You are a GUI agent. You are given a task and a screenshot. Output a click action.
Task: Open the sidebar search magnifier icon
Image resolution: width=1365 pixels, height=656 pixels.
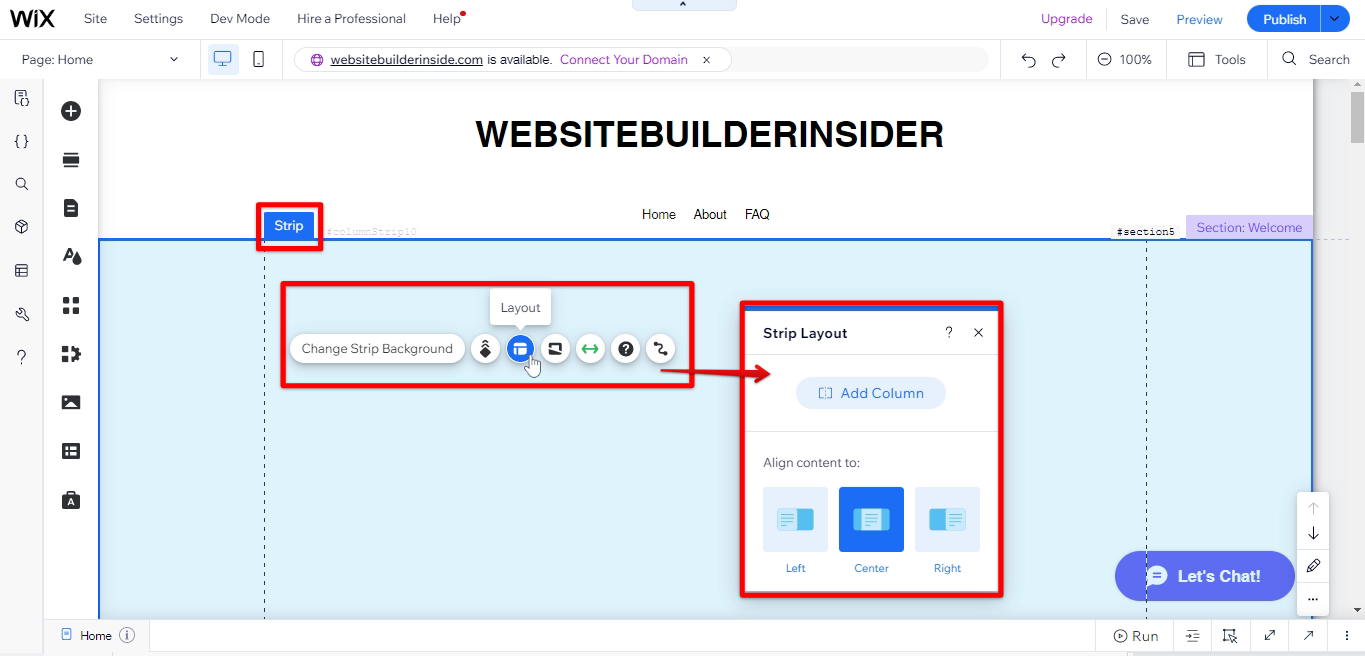pos(21,184)
